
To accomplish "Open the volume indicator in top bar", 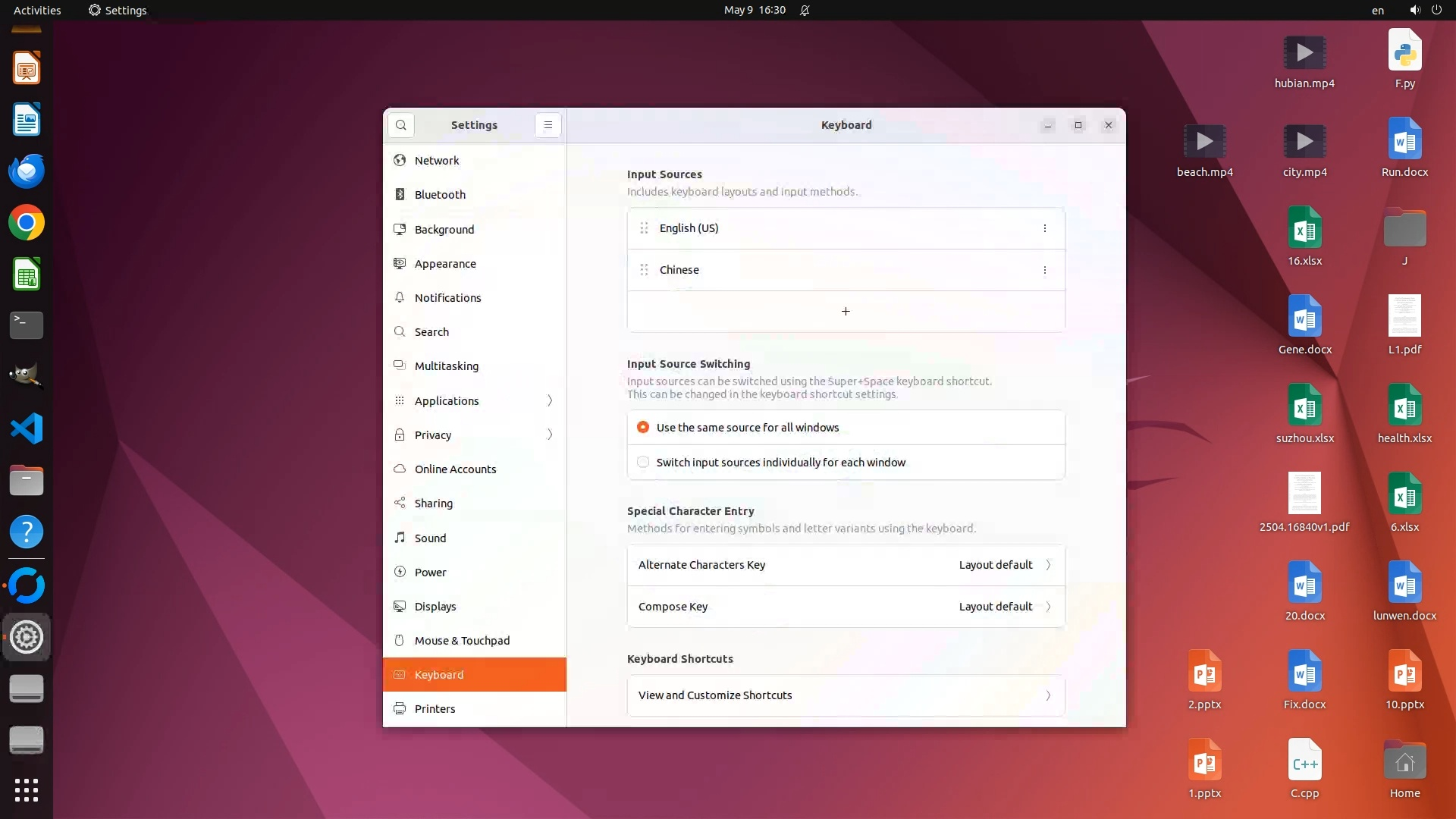I will [1414, 10].
